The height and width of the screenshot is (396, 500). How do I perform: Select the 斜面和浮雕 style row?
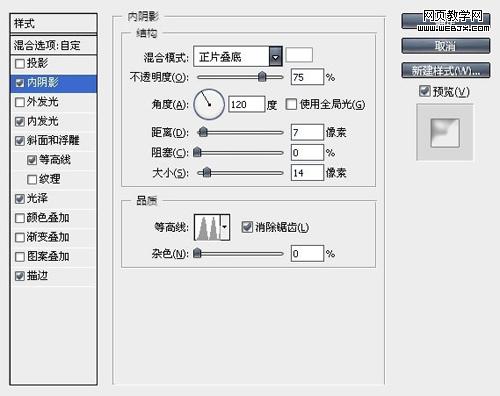tap(54, 141)
